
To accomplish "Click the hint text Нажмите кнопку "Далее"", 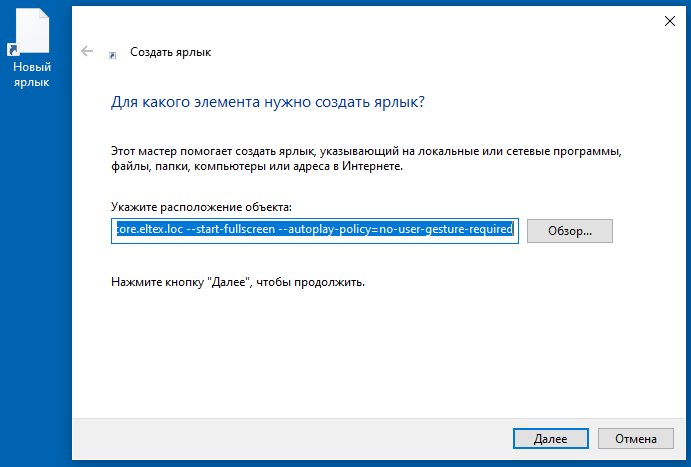I will [238, 282].
